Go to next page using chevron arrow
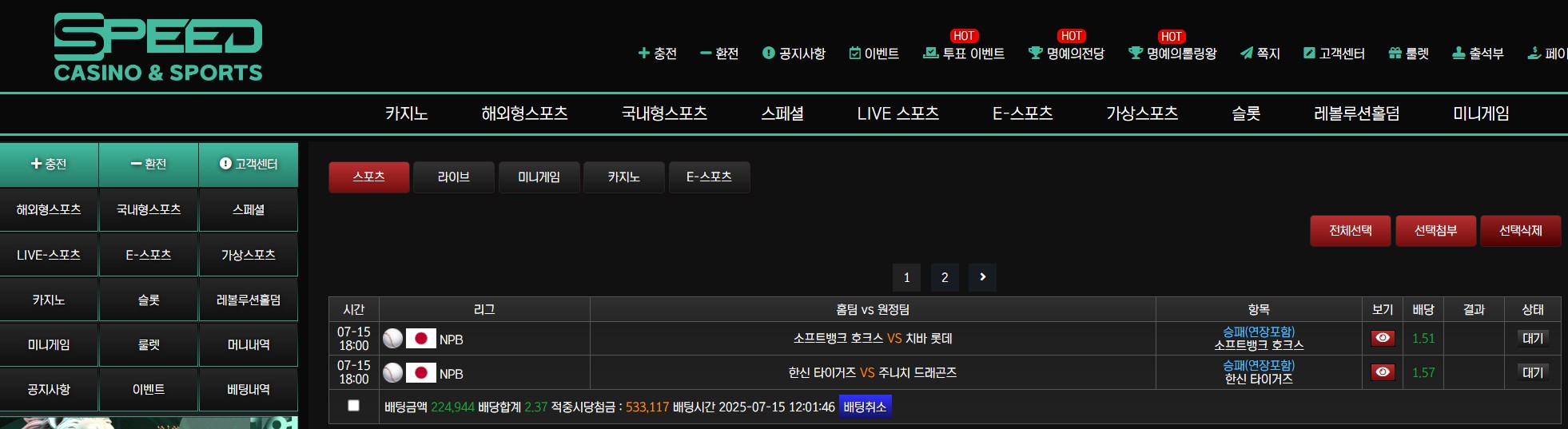Screen dimensions: 1568x429 point(982,277)
